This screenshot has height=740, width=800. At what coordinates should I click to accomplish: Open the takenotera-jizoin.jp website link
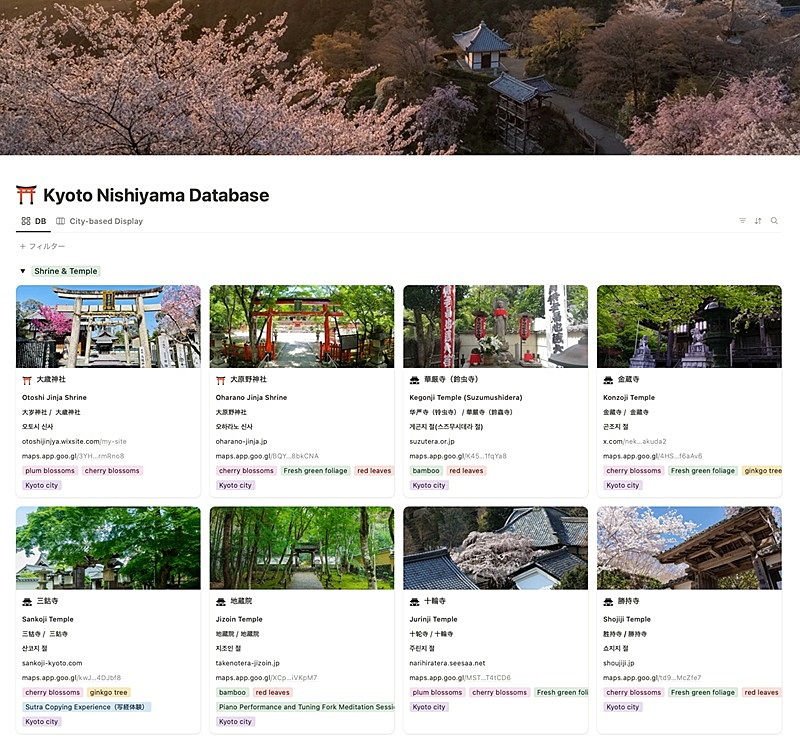click(x=248, y=663)
